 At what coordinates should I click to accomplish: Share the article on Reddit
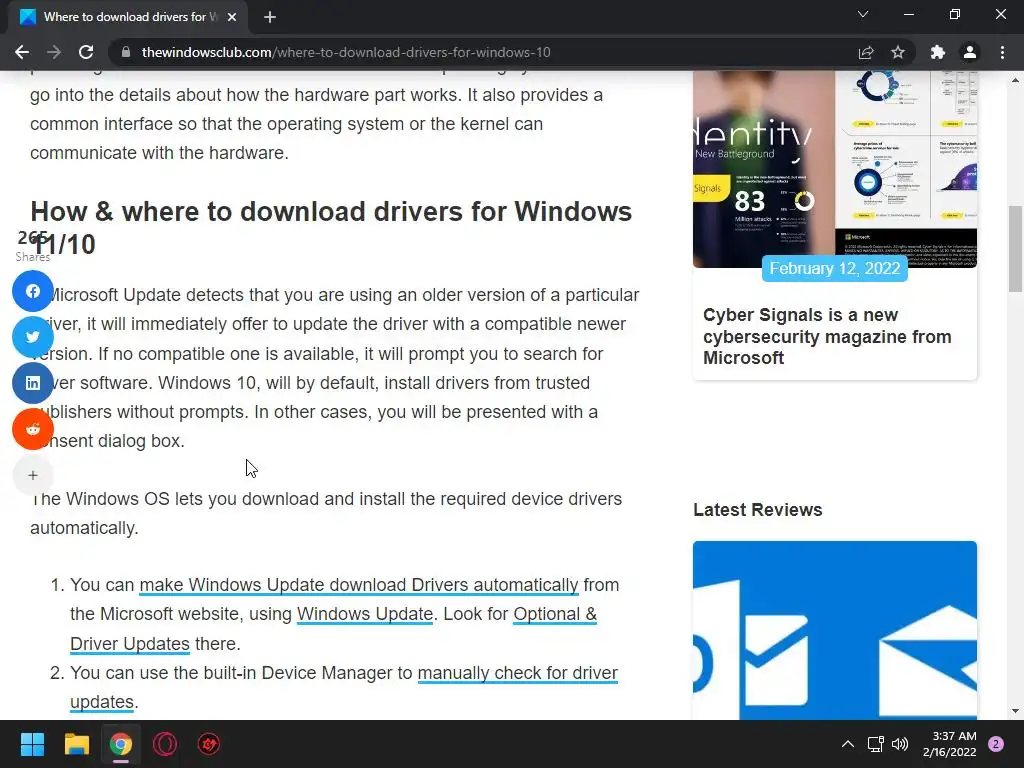pos(33,429)
